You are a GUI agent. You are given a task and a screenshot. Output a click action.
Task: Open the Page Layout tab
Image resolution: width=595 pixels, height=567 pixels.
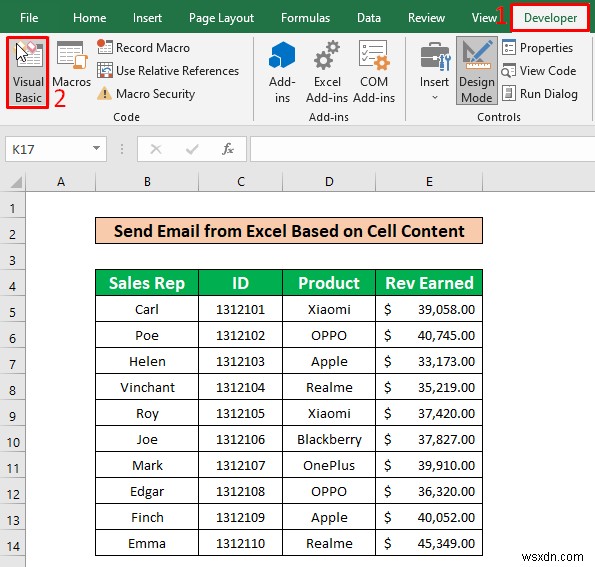click(221, 18)
